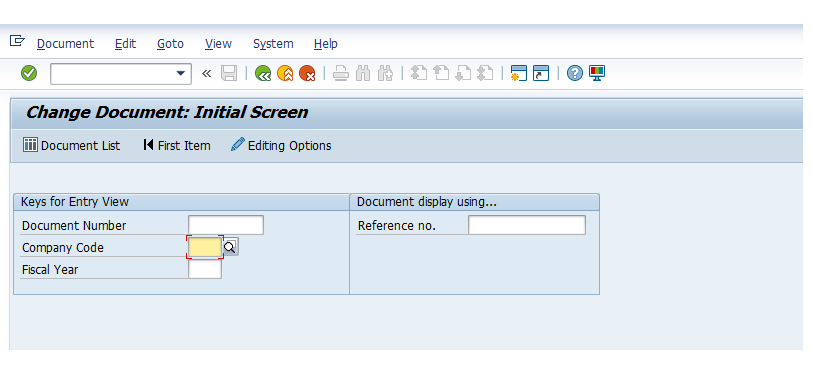The height and width of the screenshot is (371, 813).
Task: Click the green Back icon
Action: pyautogui.click(x=263, y=73)
